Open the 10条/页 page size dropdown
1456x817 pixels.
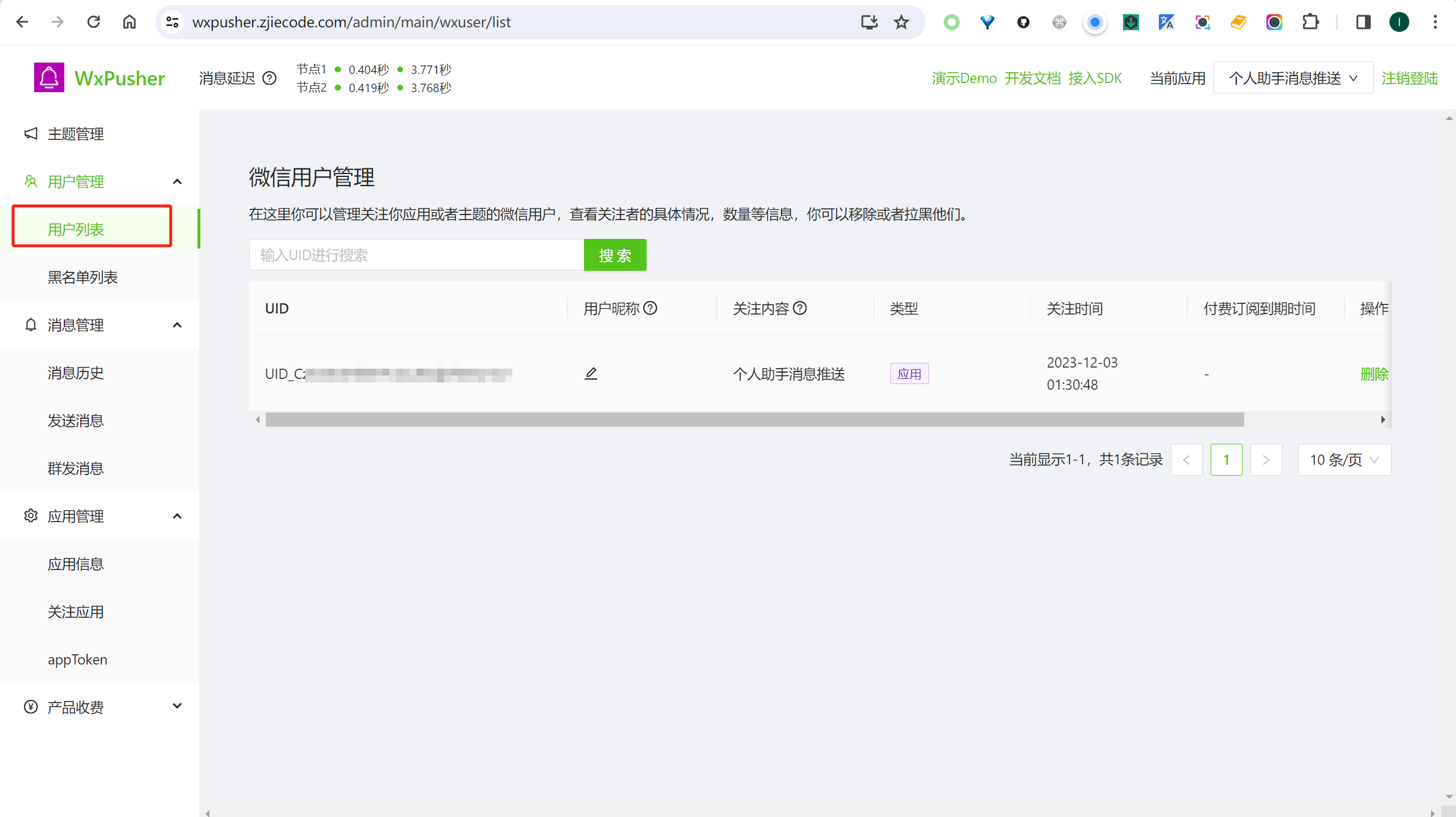[1343, 460]
